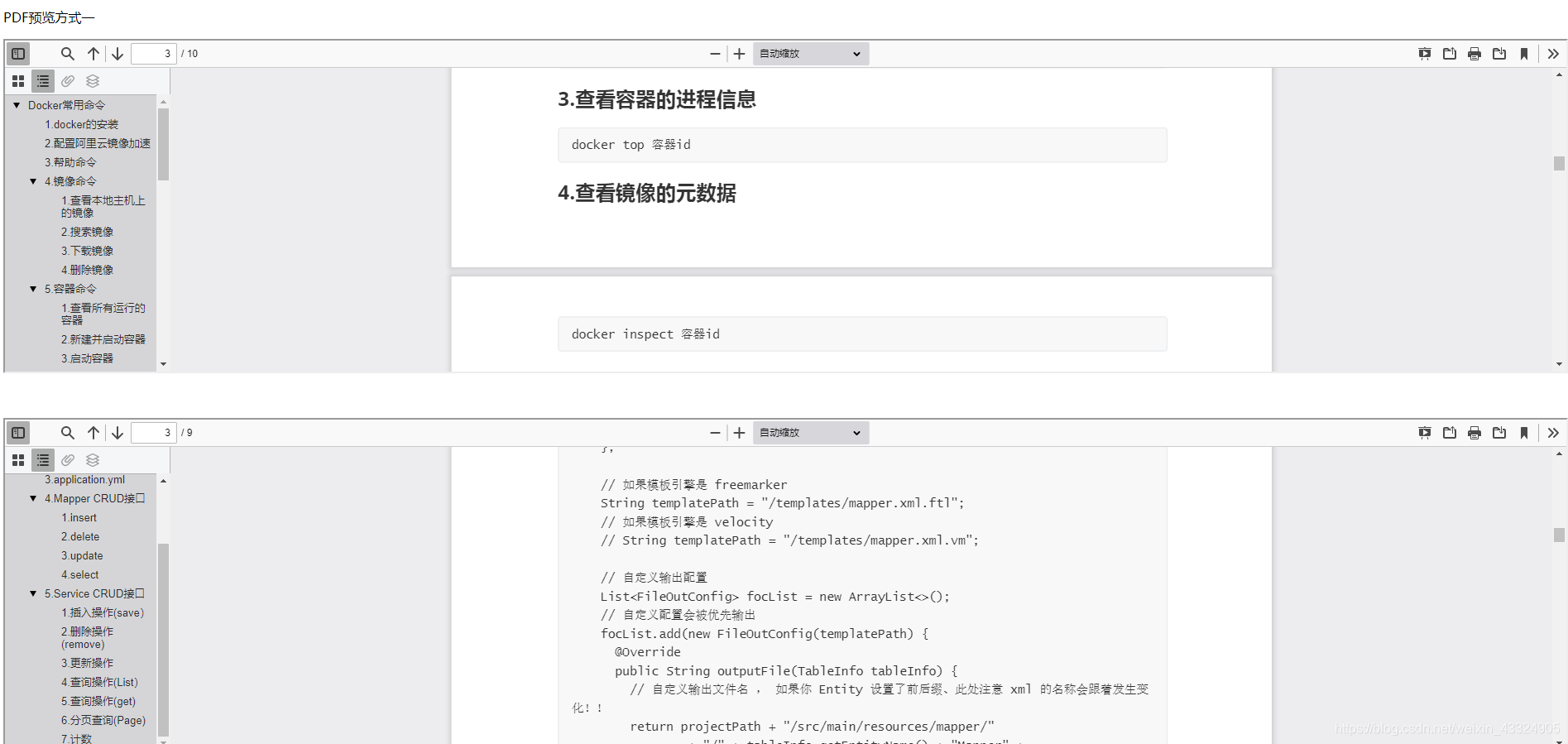Open find-in-document in the top PDF viewer

(68, 54)
